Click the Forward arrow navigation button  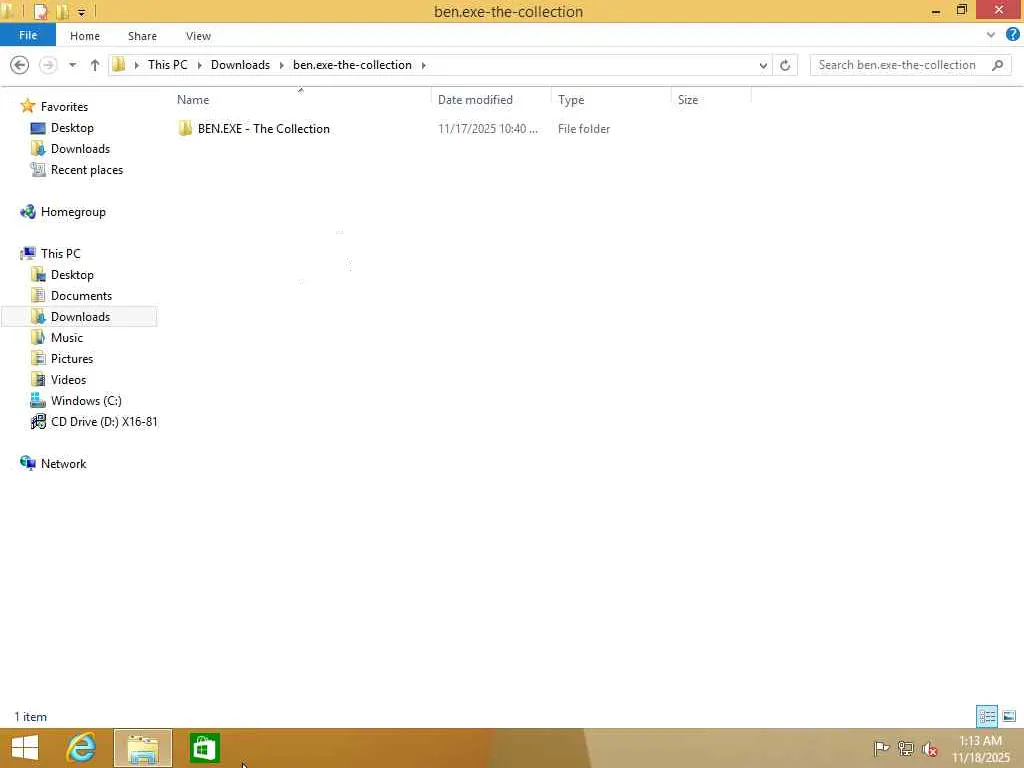[48, 65]
